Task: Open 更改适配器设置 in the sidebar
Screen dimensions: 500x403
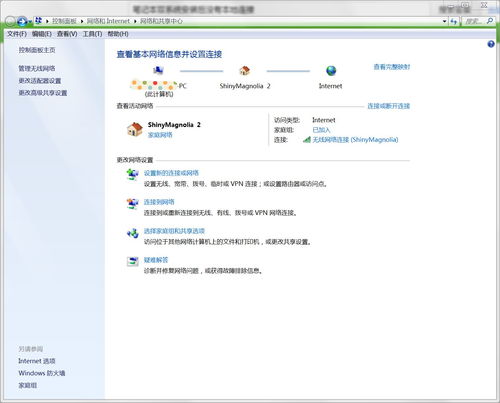Action: click(x=40, y=81)
